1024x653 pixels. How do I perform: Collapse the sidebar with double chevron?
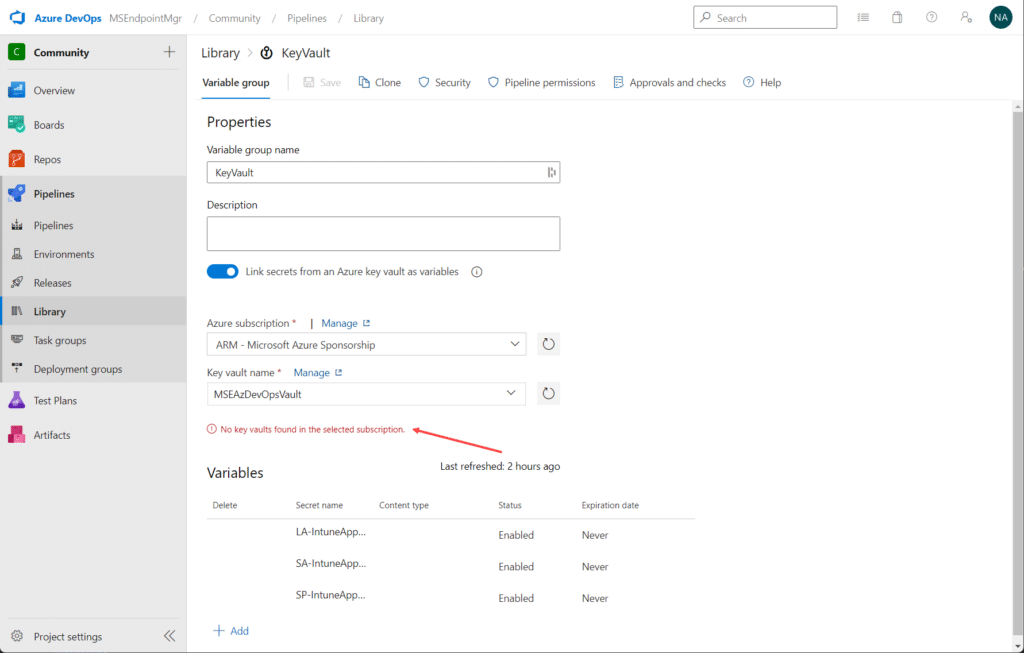(169, 636)
